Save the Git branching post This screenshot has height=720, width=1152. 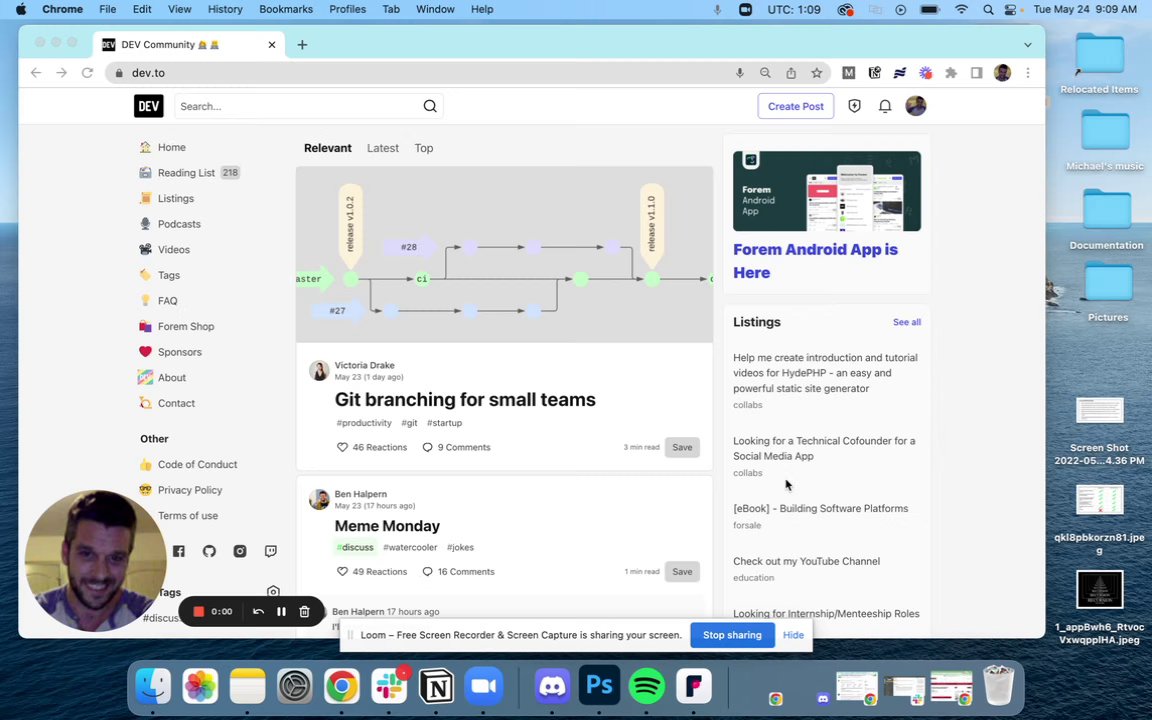[x=682, y=447]
